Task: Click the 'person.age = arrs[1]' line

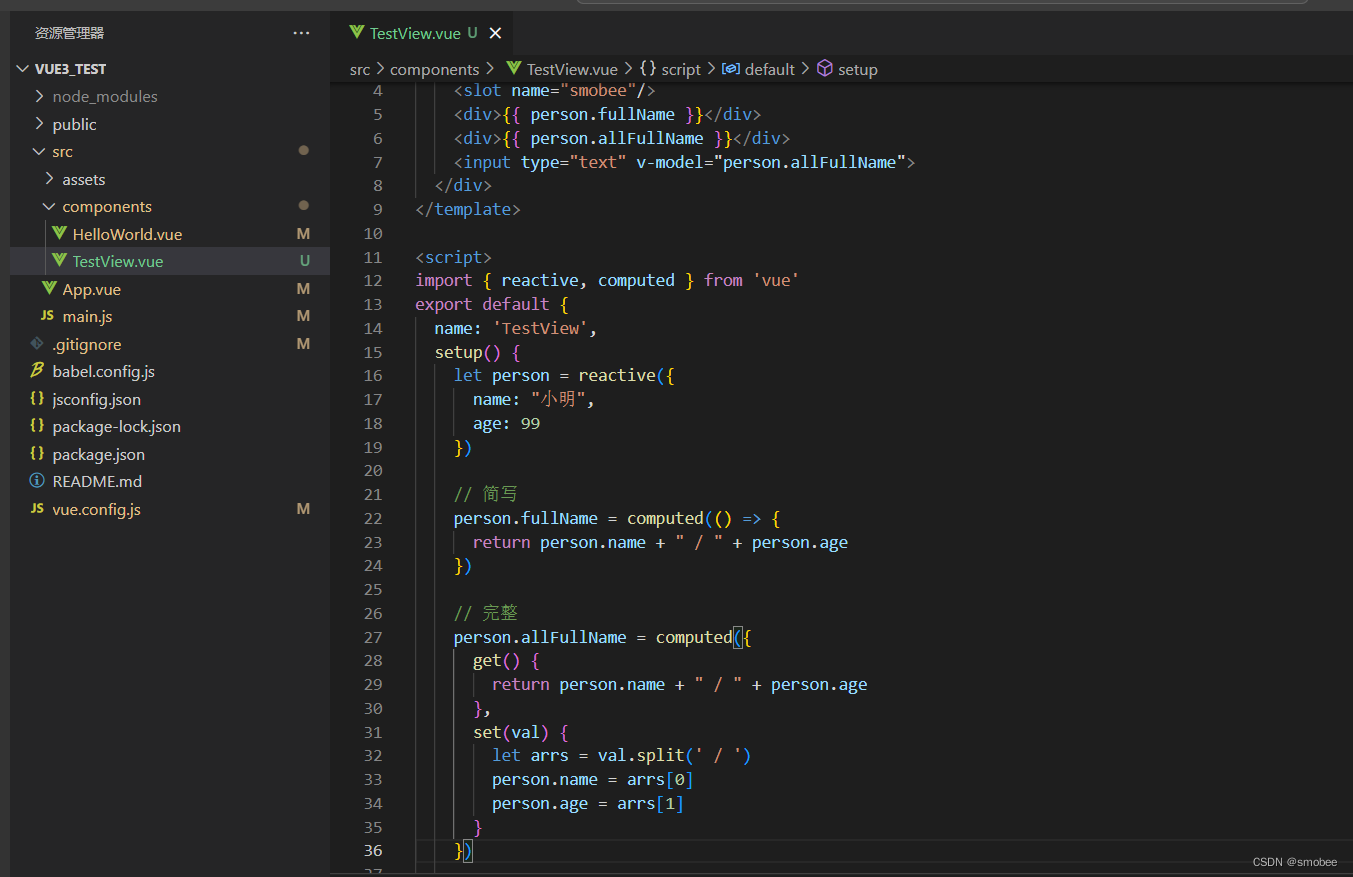Action: click(588, 804)
